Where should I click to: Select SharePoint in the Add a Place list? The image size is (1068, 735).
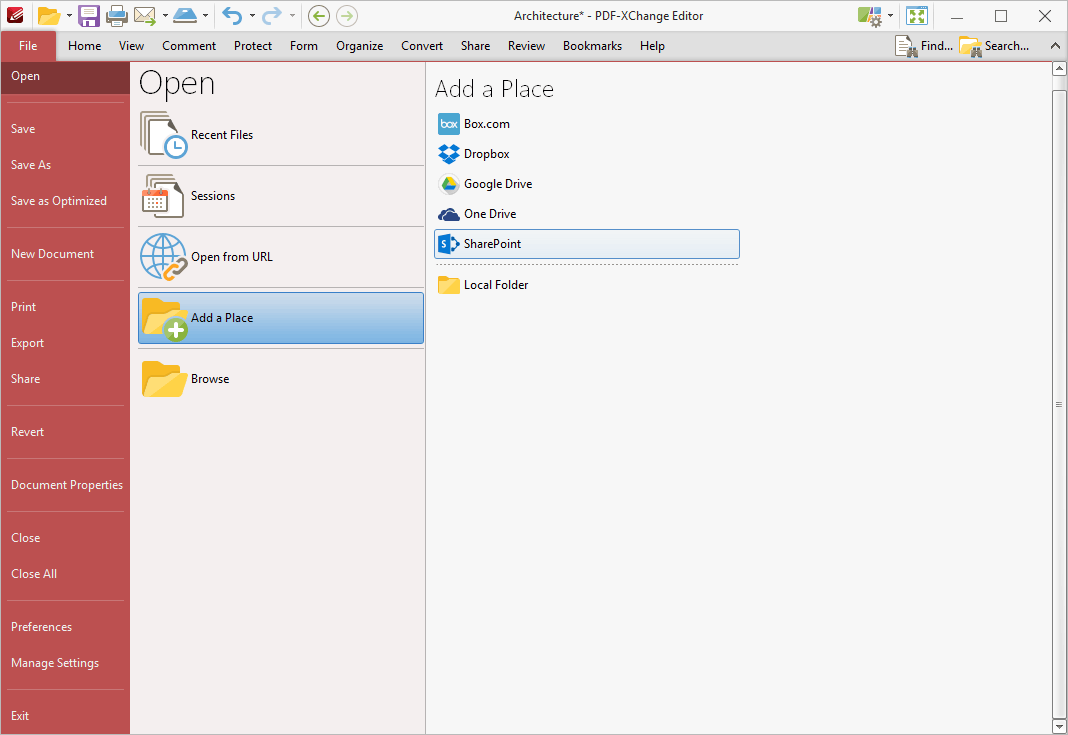tap(586, 244)
